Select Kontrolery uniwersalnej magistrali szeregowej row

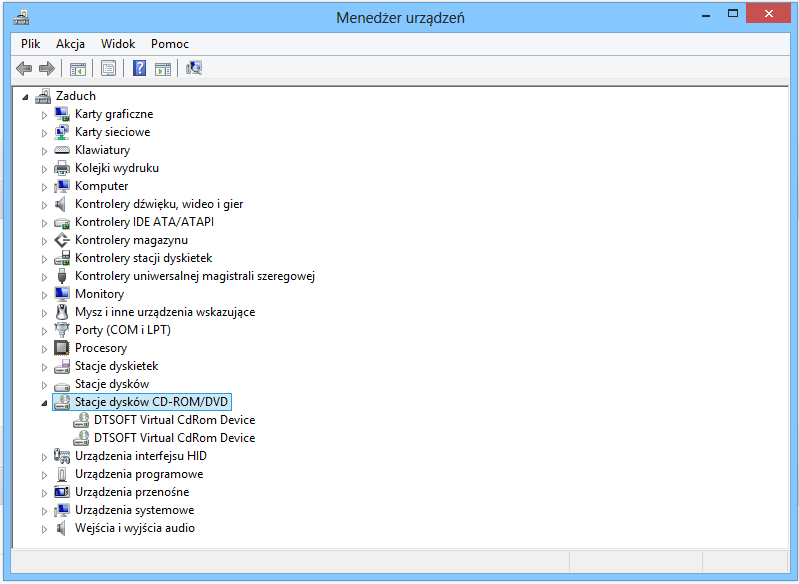click(195, 276)
